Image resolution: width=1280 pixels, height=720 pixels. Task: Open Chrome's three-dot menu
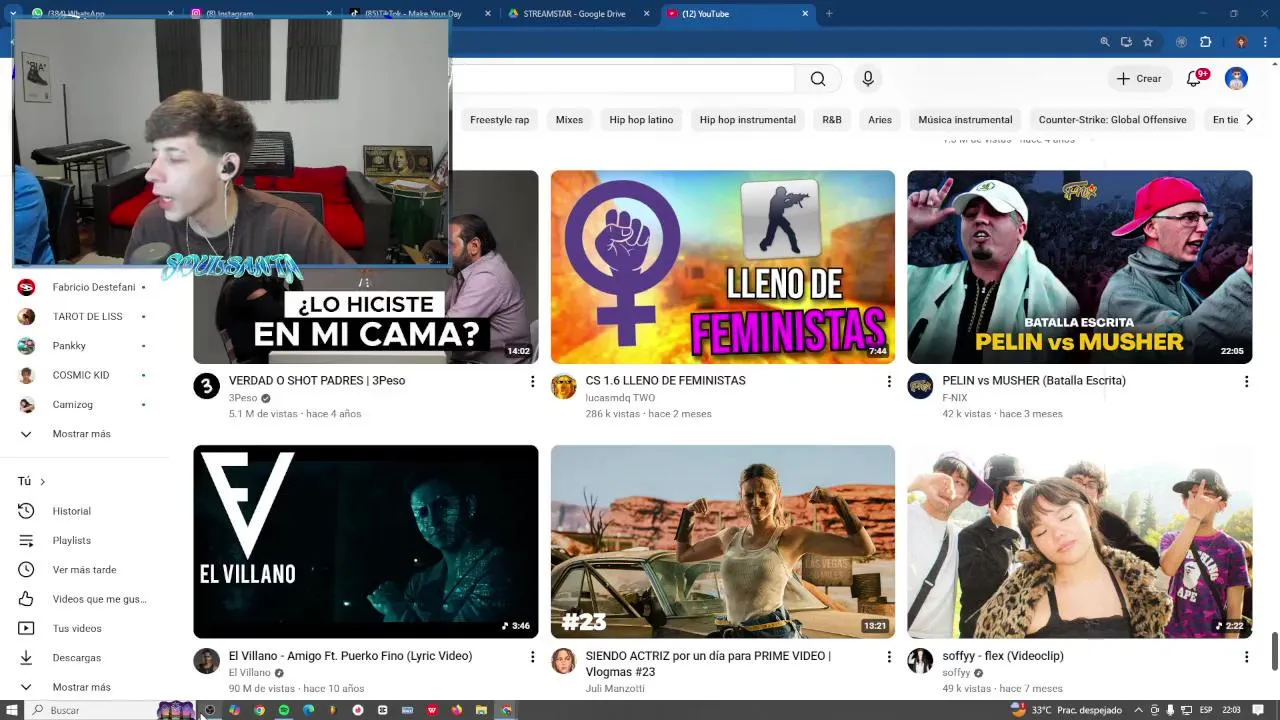tap(1264, 42)
